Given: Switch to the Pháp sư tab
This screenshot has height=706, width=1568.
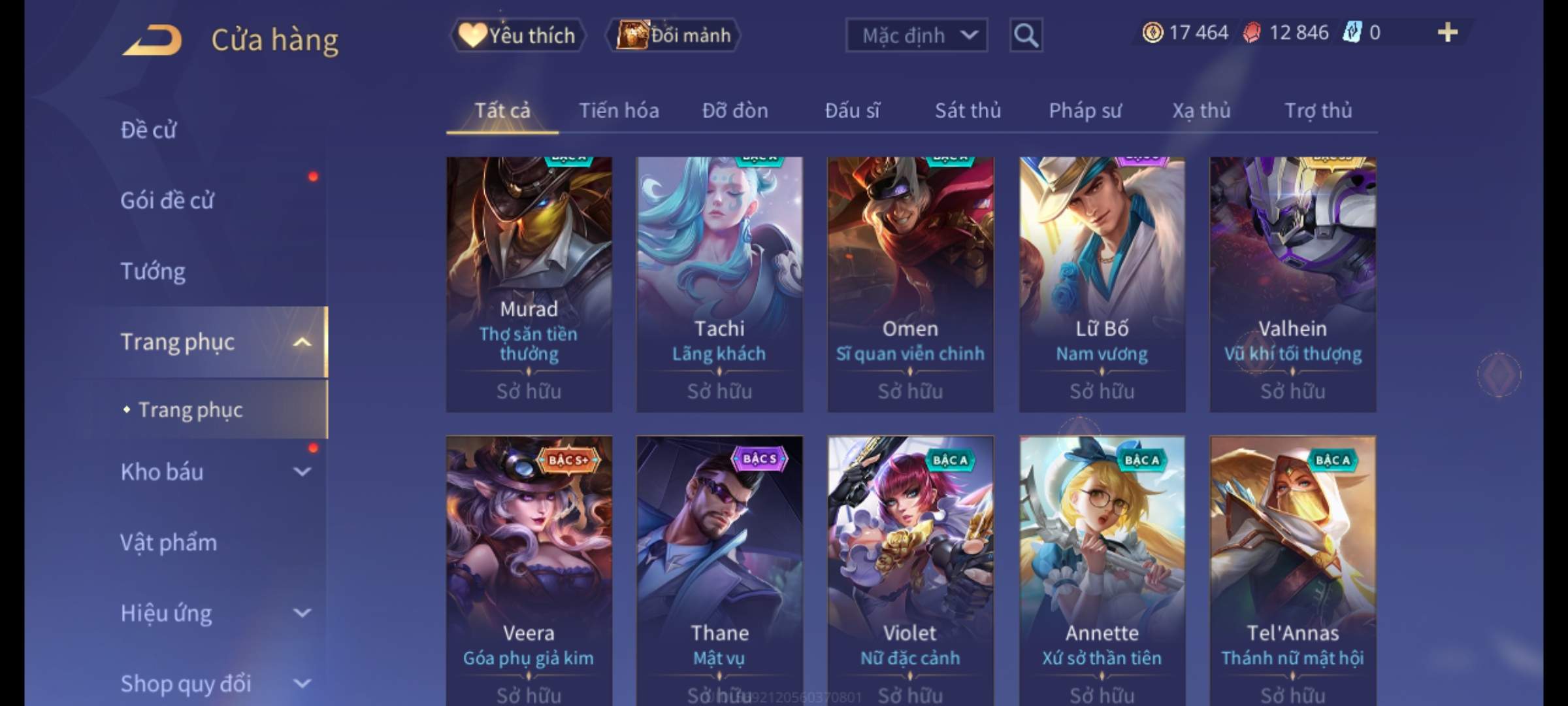Looking at the screenshot, I should (1085, 110).
